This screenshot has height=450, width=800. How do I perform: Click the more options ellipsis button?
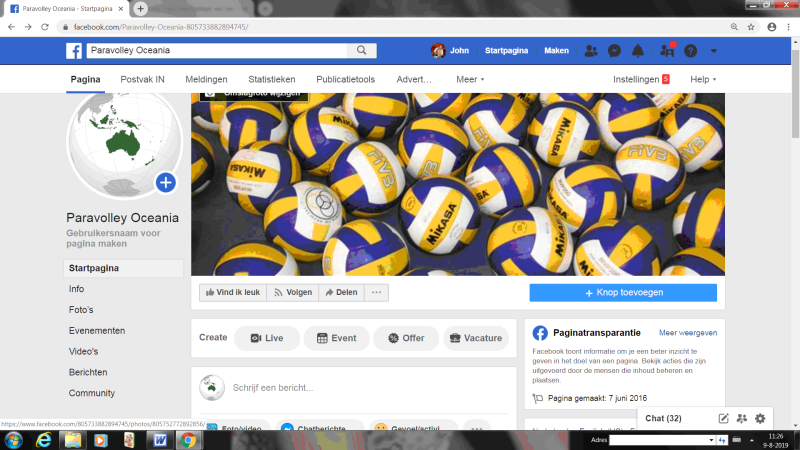click(x=377, y=292)
